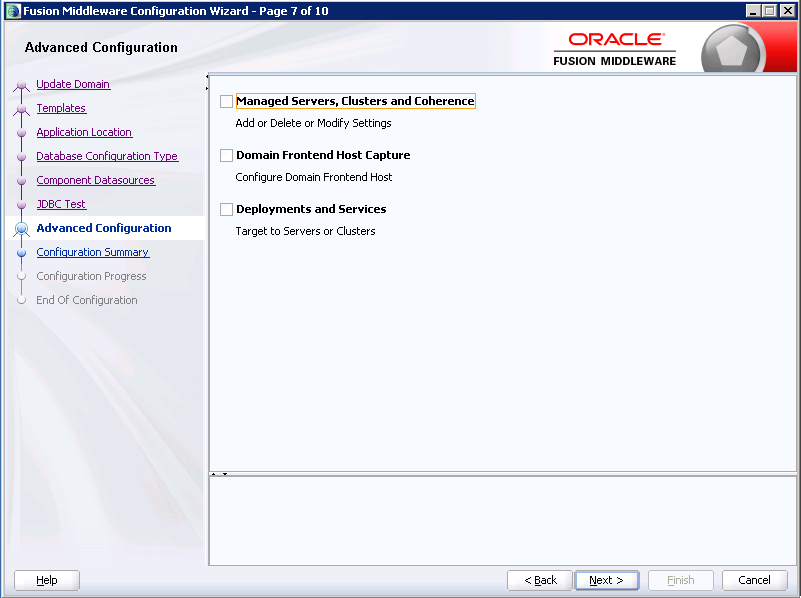Click the step marker beside Configuration Summary
The image size is (801, 598).
coord(21,253)
